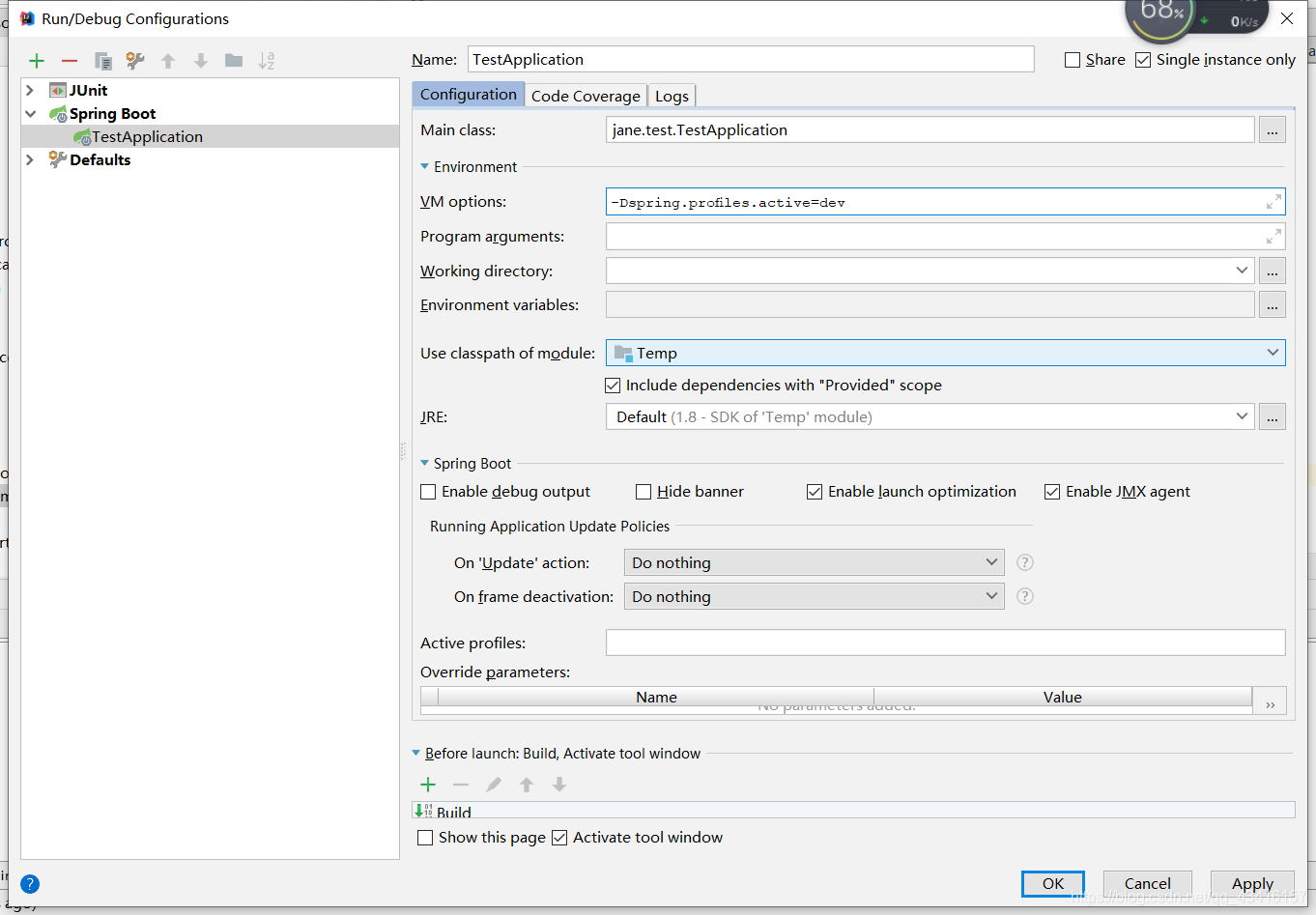This screenshot has height=915, width=1316.
Task: Check Show this page option
Action: 425,838
